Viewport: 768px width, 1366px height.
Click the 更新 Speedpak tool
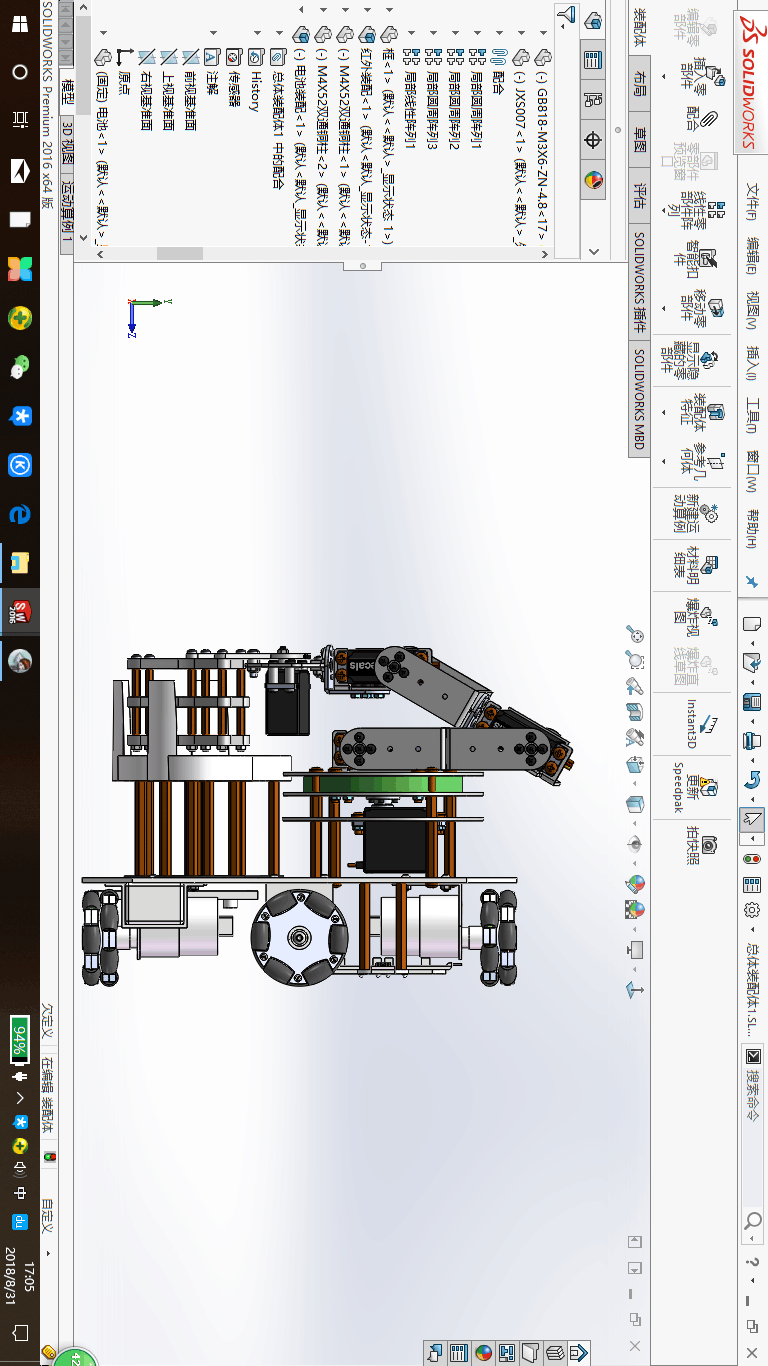pyautogui.click(x=693, y=787)
